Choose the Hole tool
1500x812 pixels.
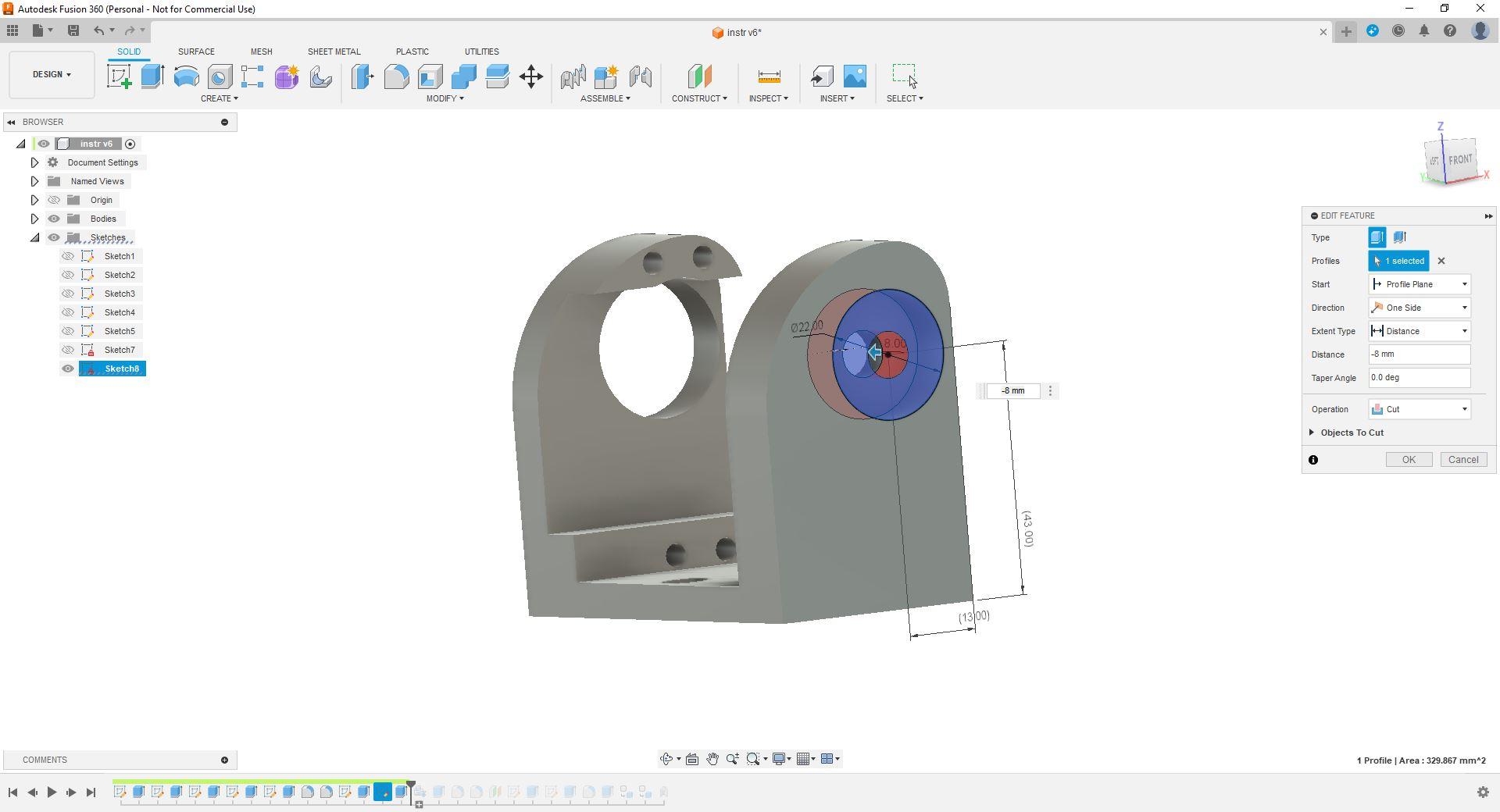point(220,77)
